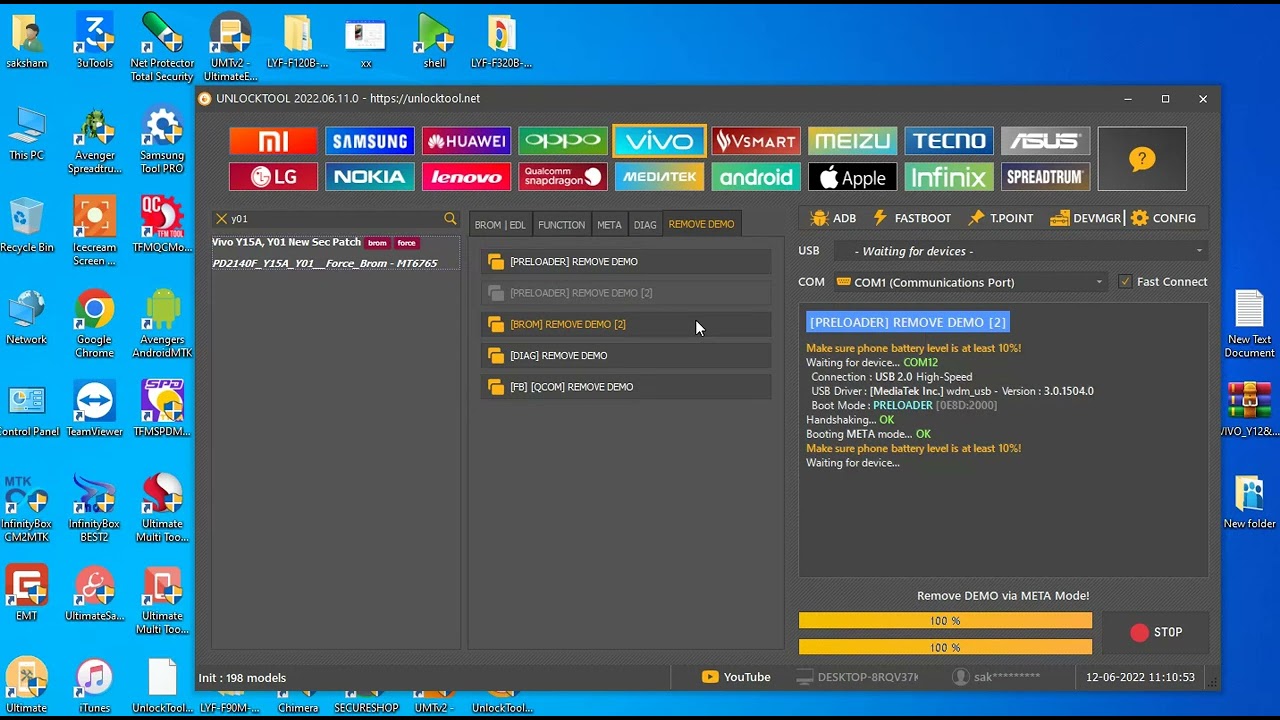Select the Apple brand logo
The height and width of the screenshot is (720, 1280).
852,177
